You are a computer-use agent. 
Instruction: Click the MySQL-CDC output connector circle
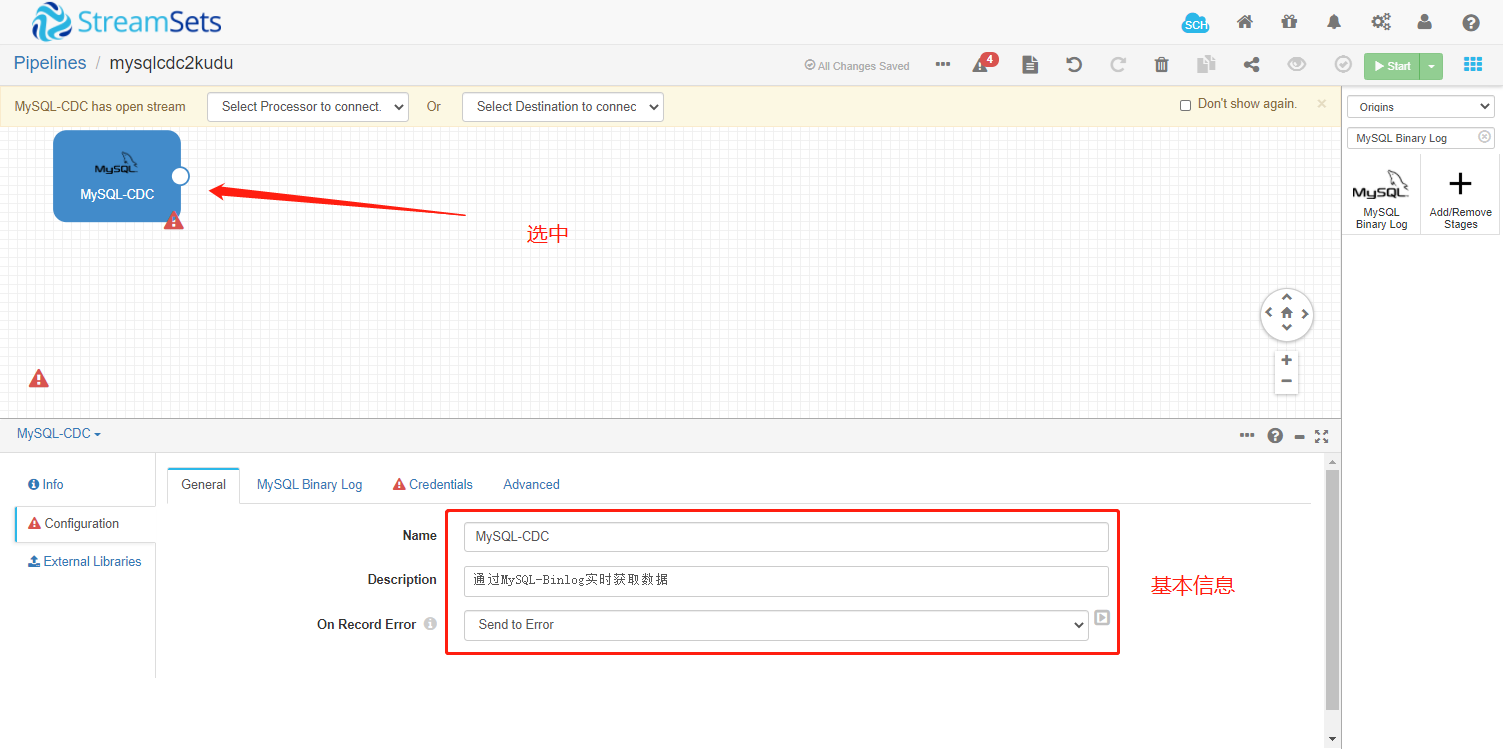[180, 176]
